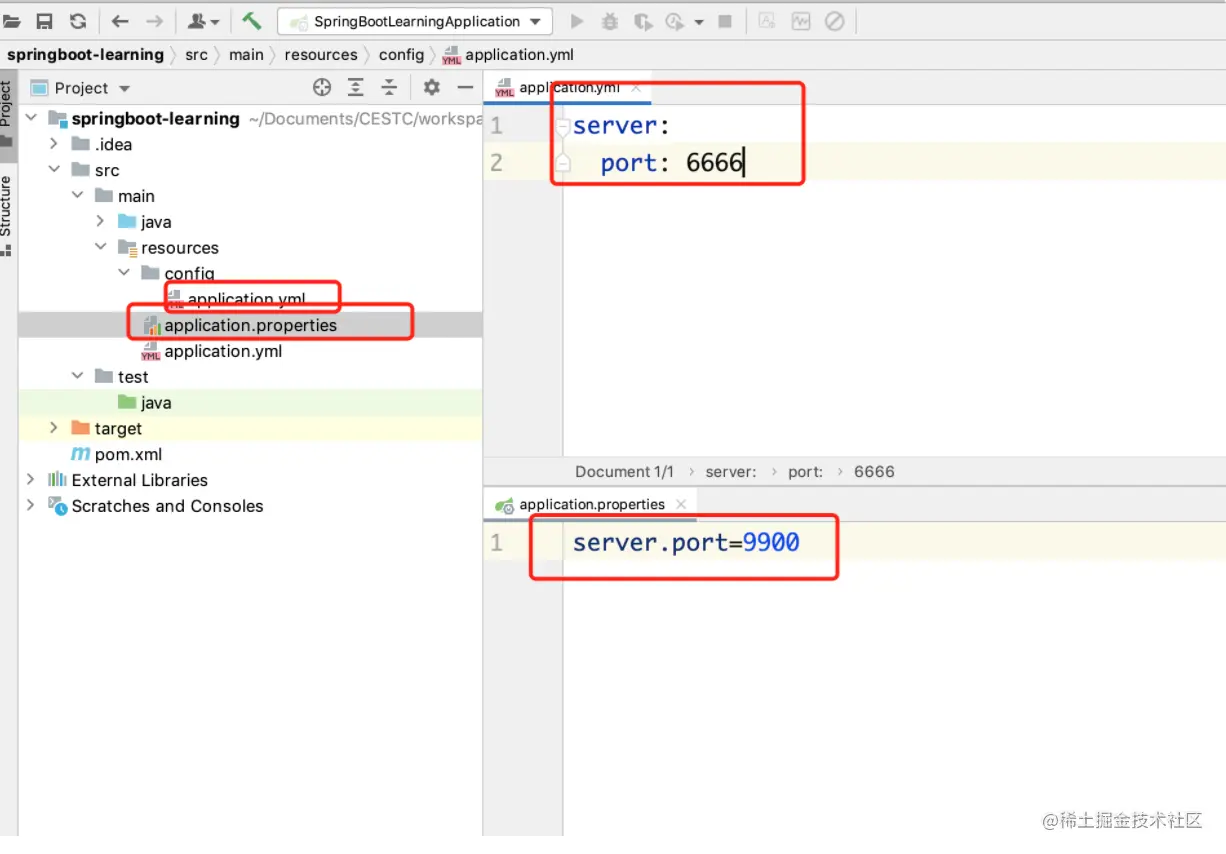1226x854 pixels.
Task: Click the fold marker beside line 1 'server:'
Action: (x=562, y=126)
